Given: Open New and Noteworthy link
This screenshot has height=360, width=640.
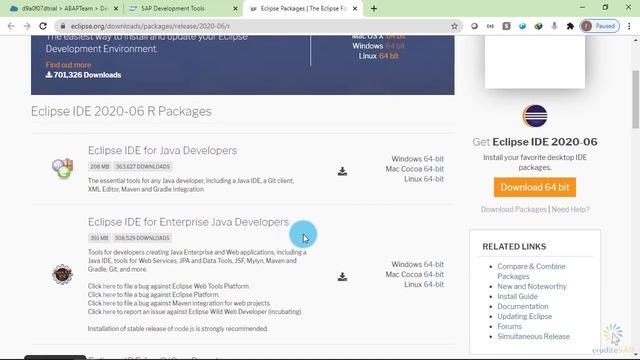Looking at the screenshot, I should coord(532,287).
